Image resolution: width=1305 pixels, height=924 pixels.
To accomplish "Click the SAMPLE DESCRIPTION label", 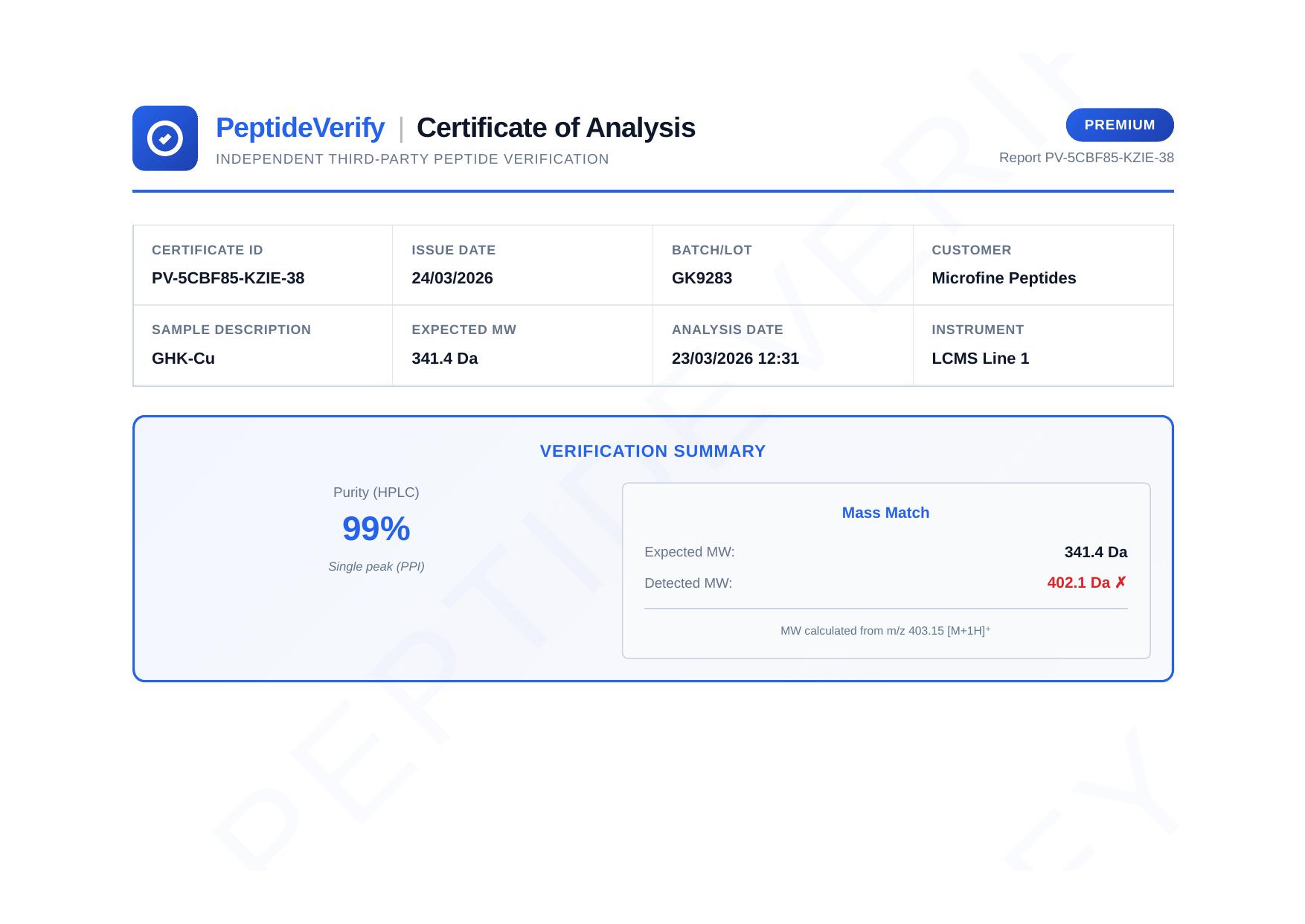I will click(x=231, y=330).
